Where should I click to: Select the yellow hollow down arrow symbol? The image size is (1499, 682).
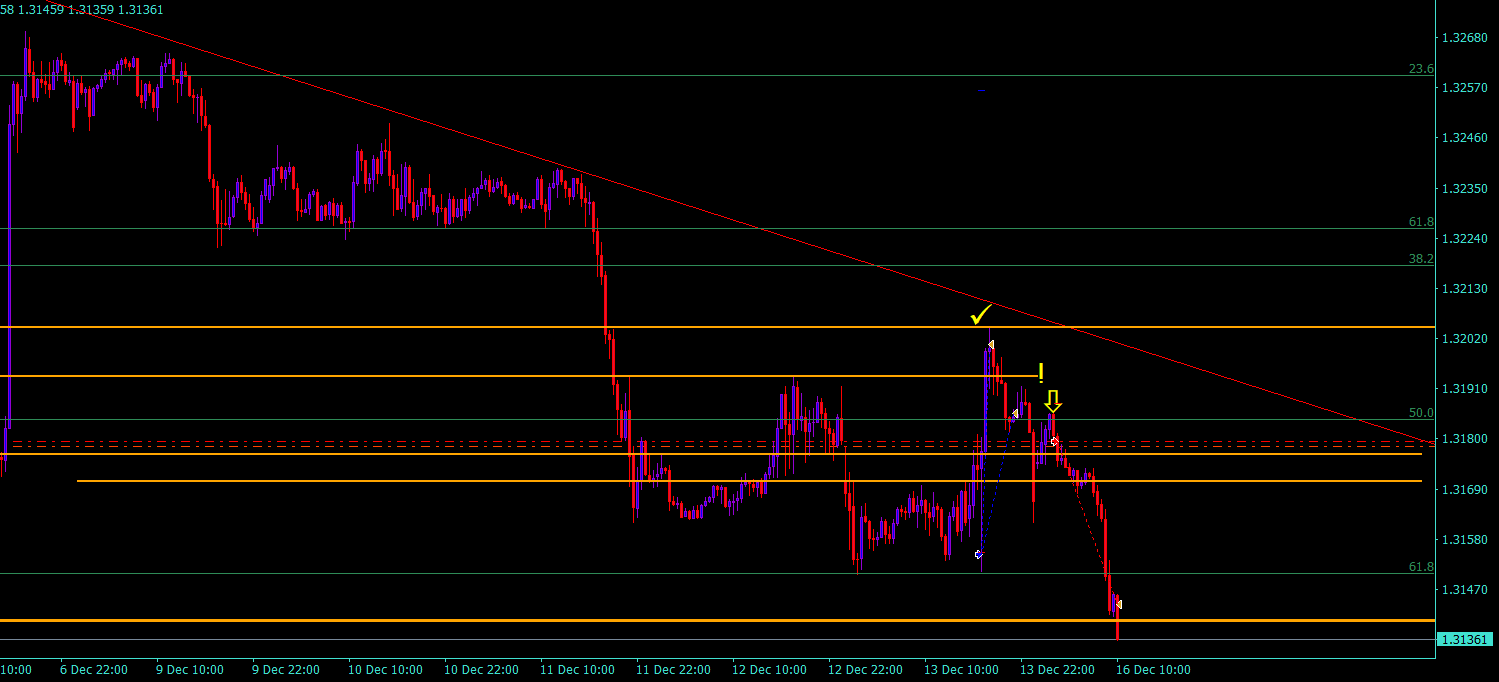coord(1052,402)
